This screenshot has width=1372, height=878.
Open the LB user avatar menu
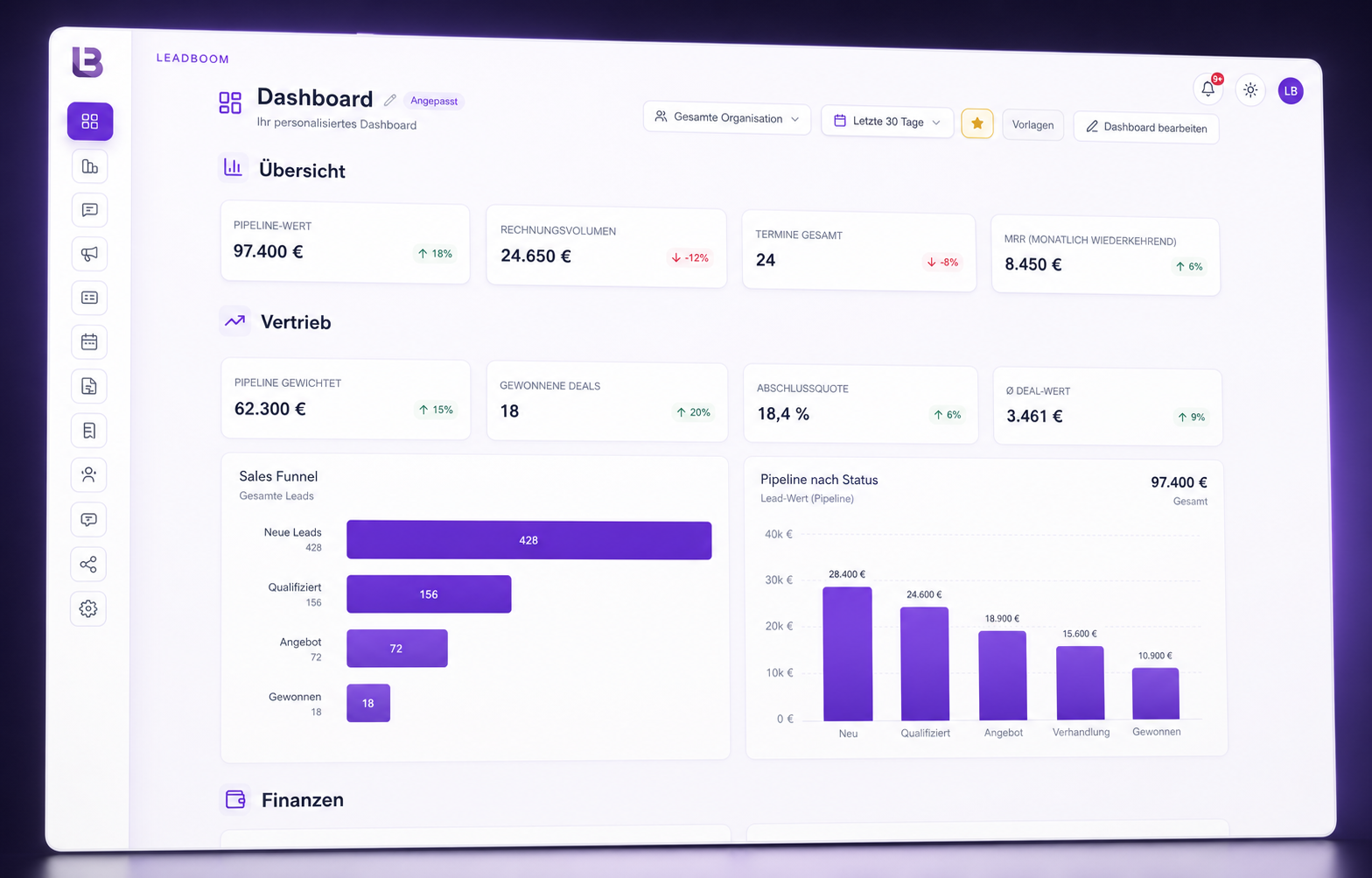(1291, 91)
